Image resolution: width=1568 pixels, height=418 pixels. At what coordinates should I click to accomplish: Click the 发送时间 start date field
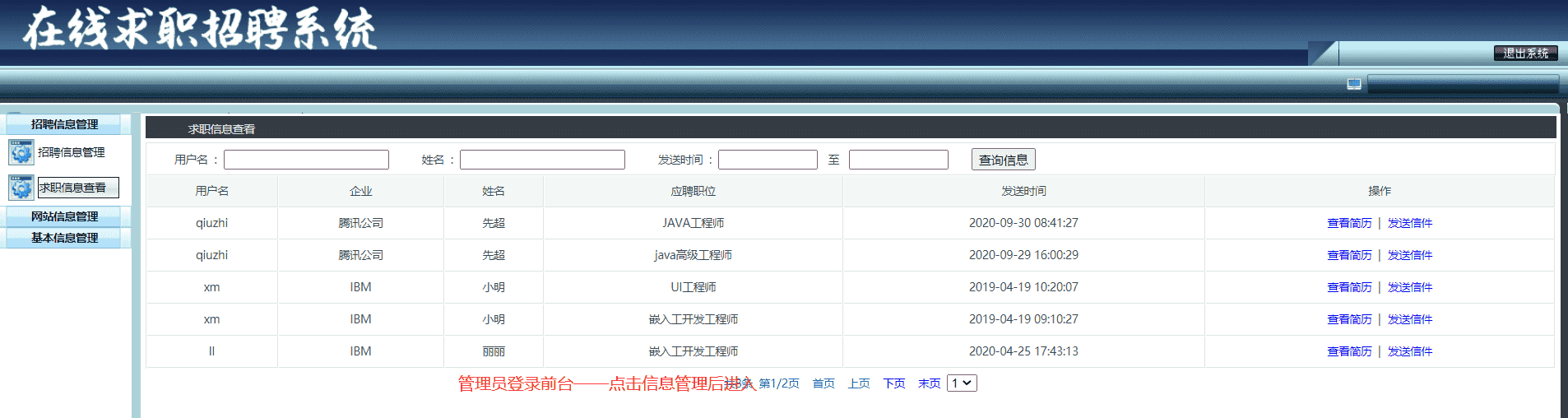coord(768,160)
